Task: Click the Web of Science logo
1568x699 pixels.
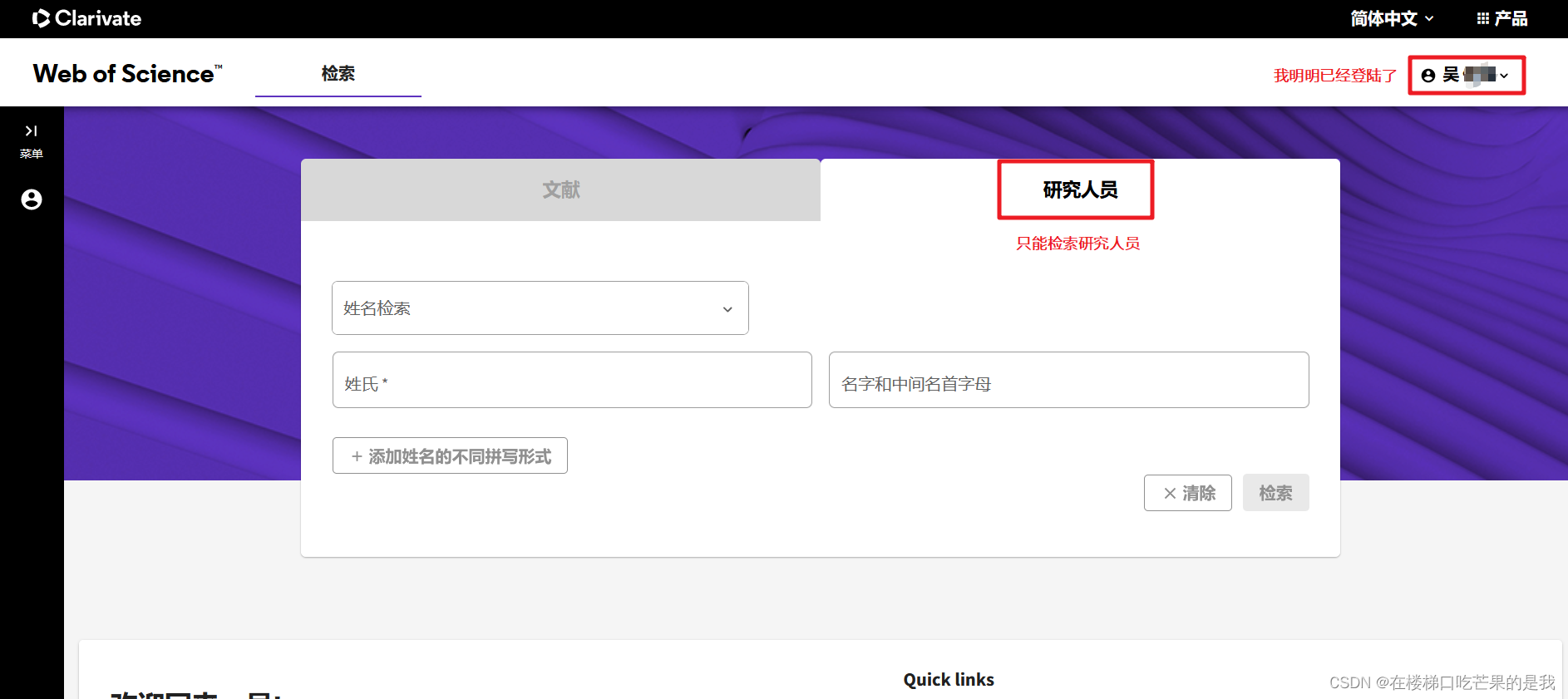Action: point(128,73)
